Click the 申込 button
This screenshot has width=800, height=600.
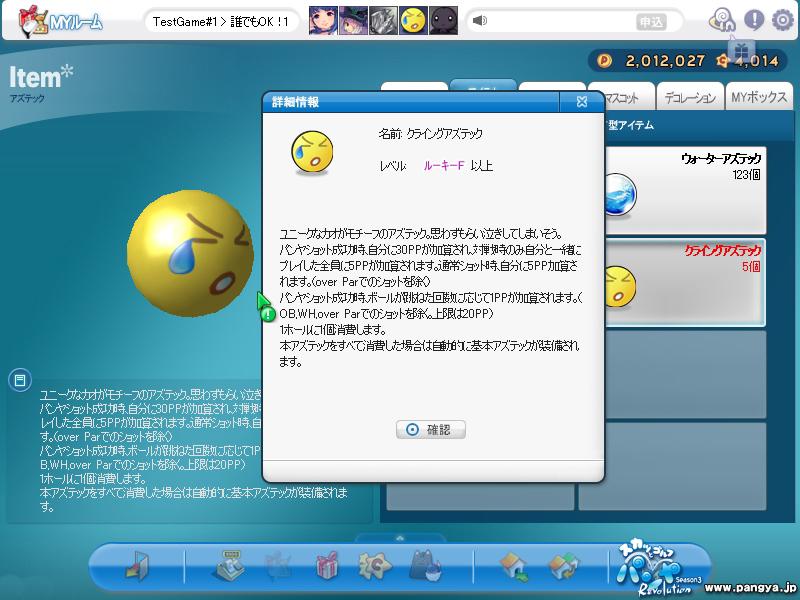(x=652, y=22)
